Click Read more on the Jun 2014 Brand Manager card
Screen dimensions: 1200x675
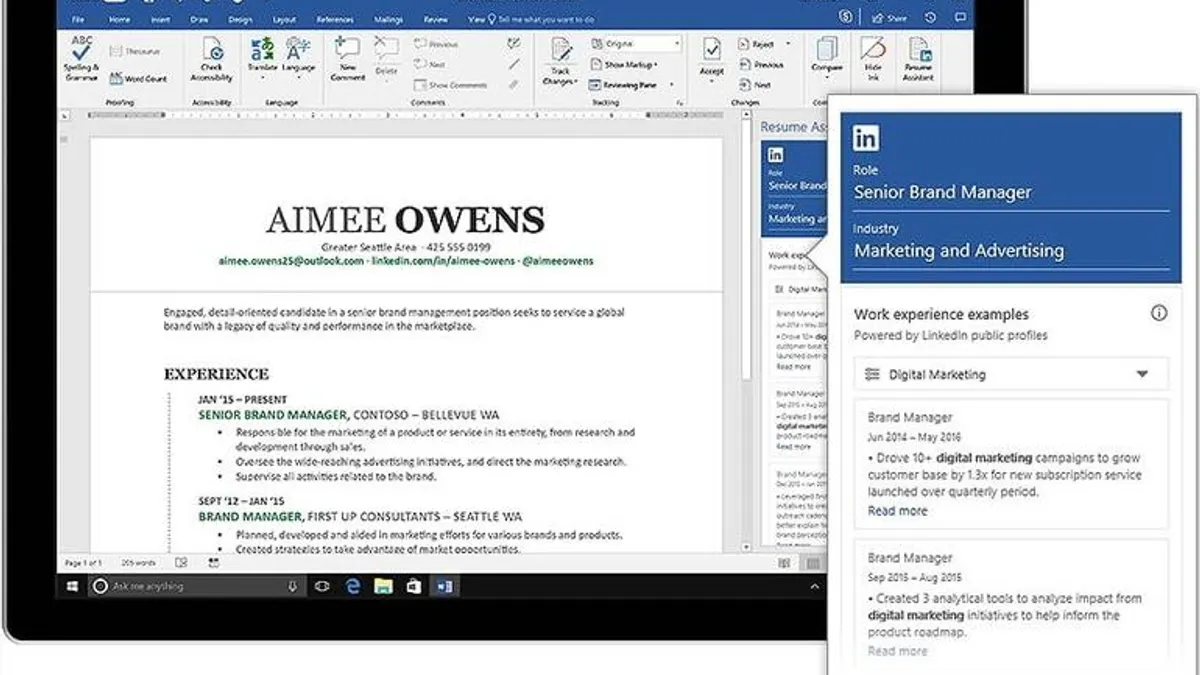(897, 511)
